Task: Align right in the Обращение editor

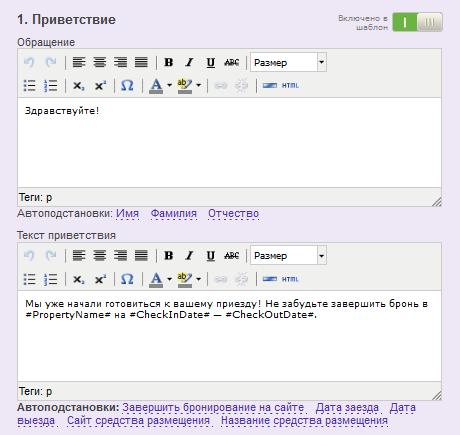Action: pyautogui.click(x=120, y=62)
